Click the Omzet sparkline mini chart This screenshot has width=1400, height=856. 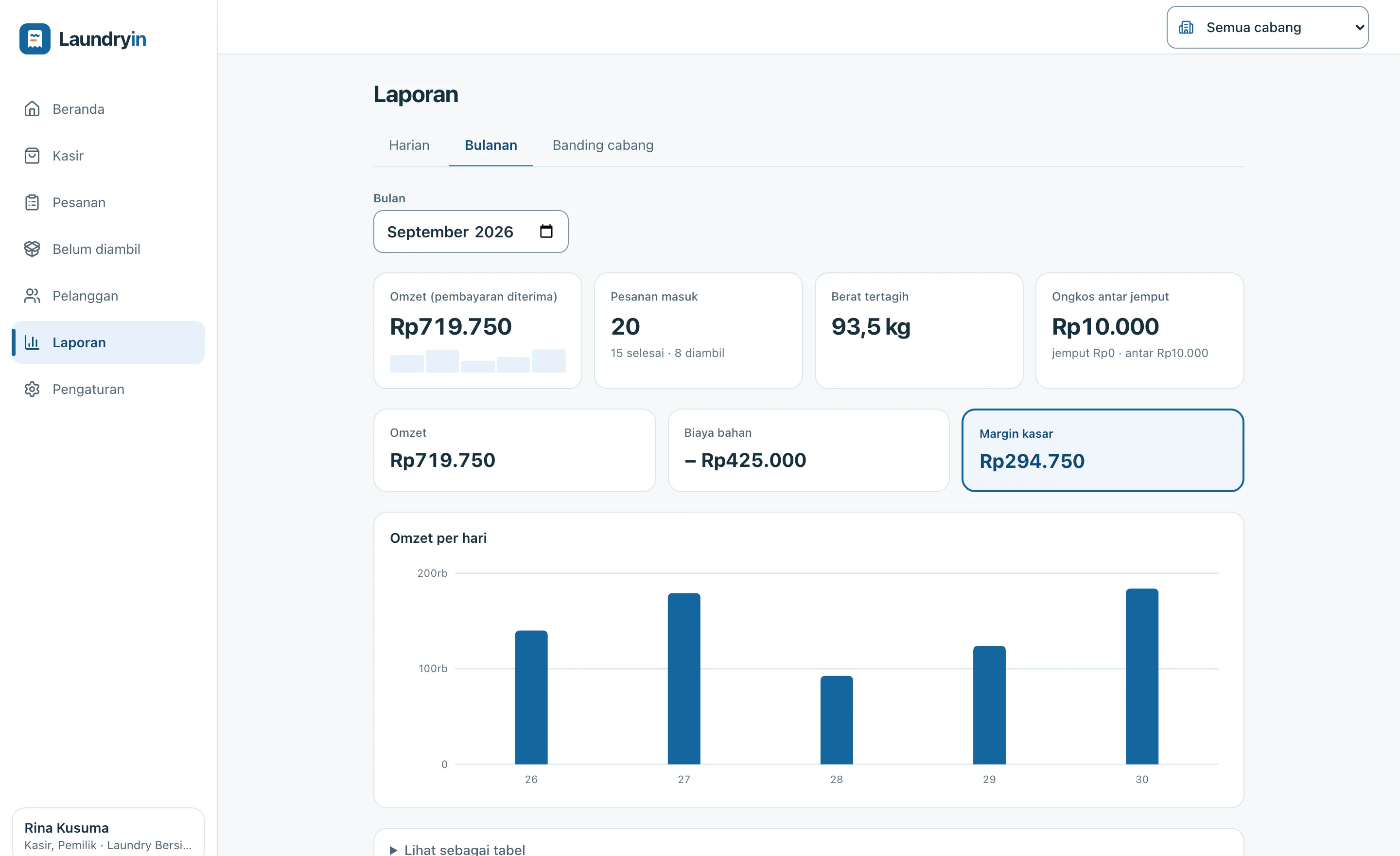(x=477, y=361)
